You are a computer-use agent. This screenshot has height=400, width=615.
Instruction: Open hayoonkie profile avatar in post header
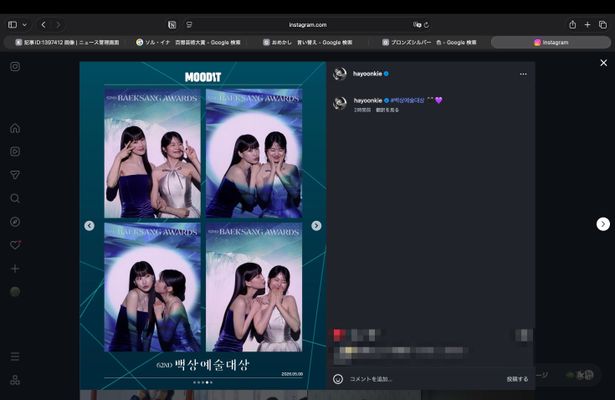click(x=340, y=74)
